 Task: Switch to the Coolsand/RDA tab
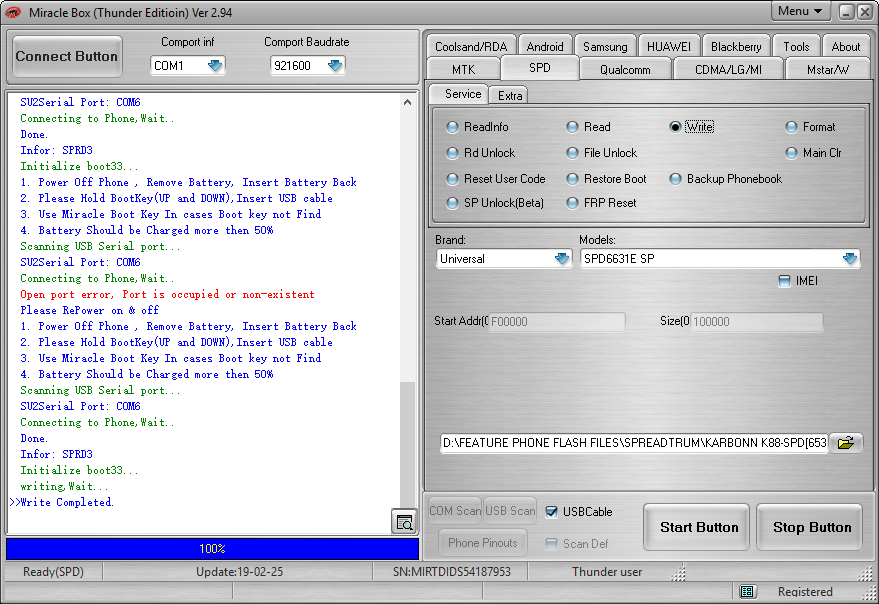[471, 47]
